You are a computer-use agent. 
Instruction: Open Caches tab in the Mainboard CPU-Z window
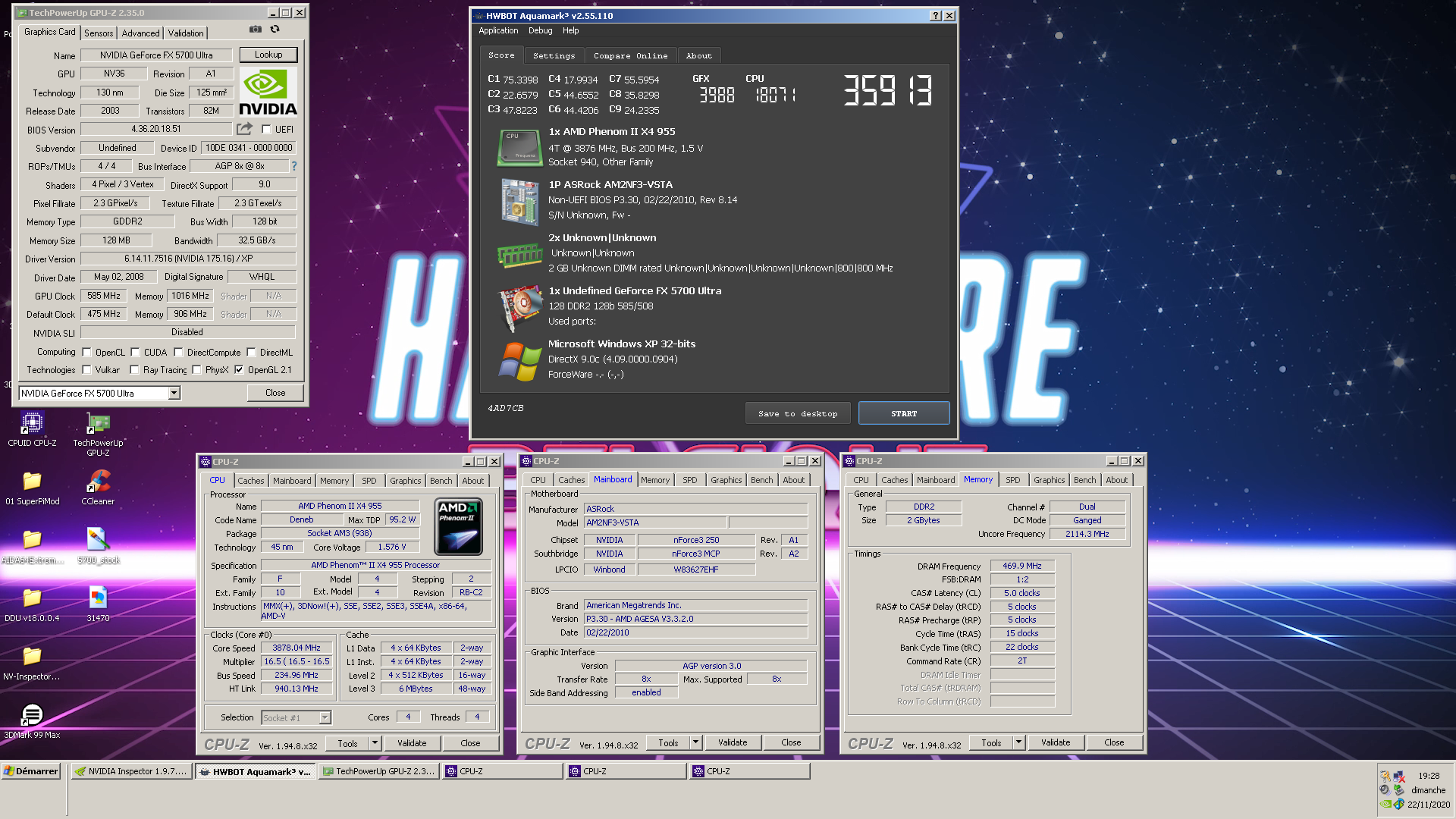tap(571, 480)
